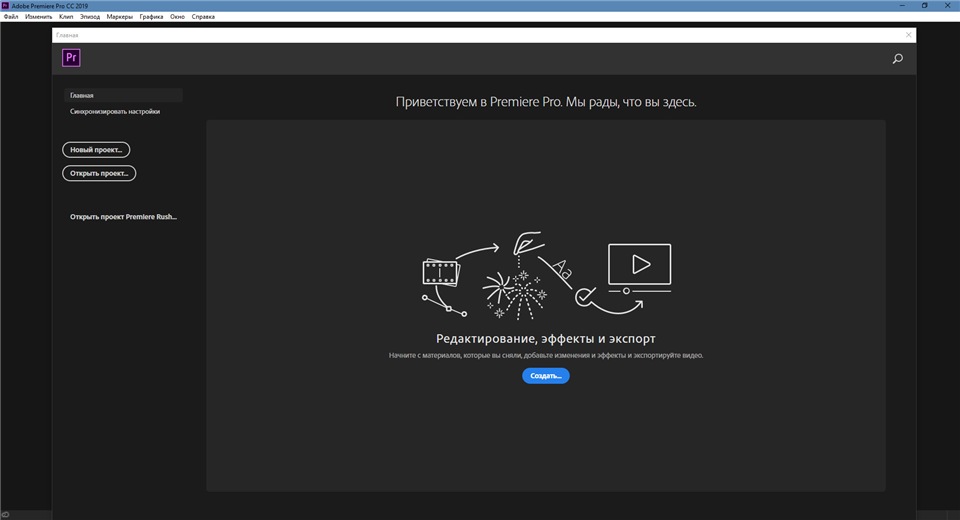This screenshot has height=520, width=960.
Task: Select Главная in the sidebar
Action: (123, 96)
